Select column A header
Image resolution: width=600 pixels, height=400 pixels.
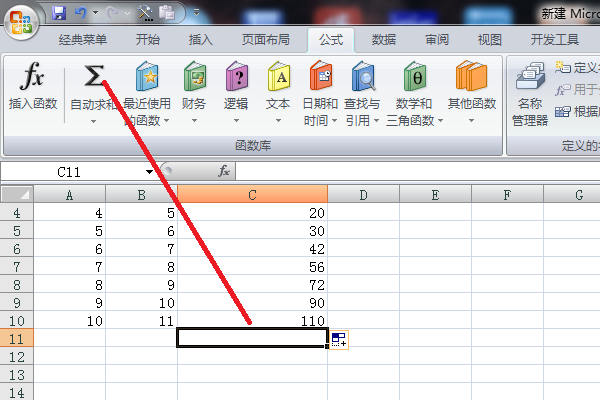[x=69, y=194]
